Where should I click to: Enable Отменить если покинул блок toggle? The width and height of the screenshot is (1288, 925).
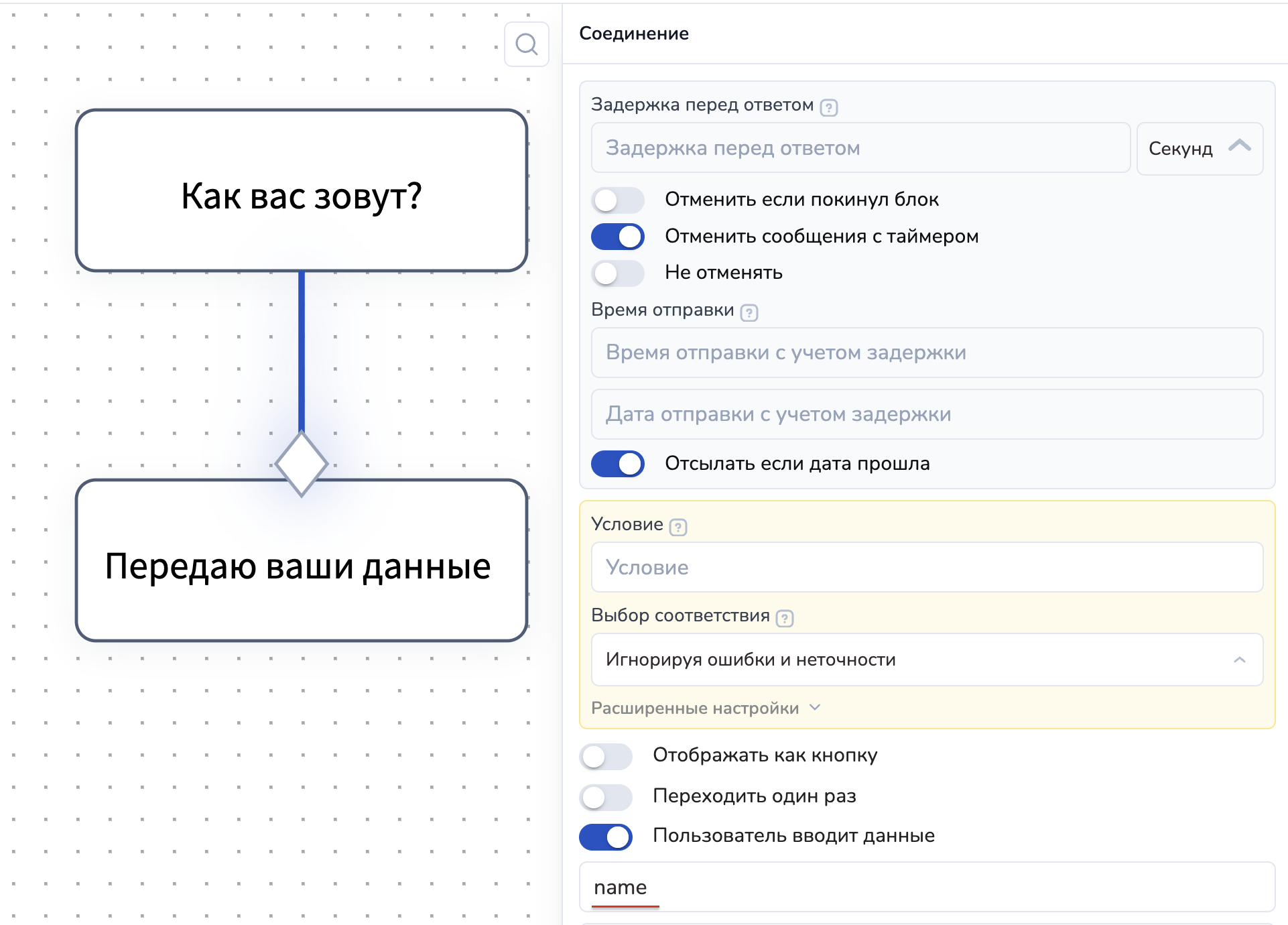coord(617,200)
